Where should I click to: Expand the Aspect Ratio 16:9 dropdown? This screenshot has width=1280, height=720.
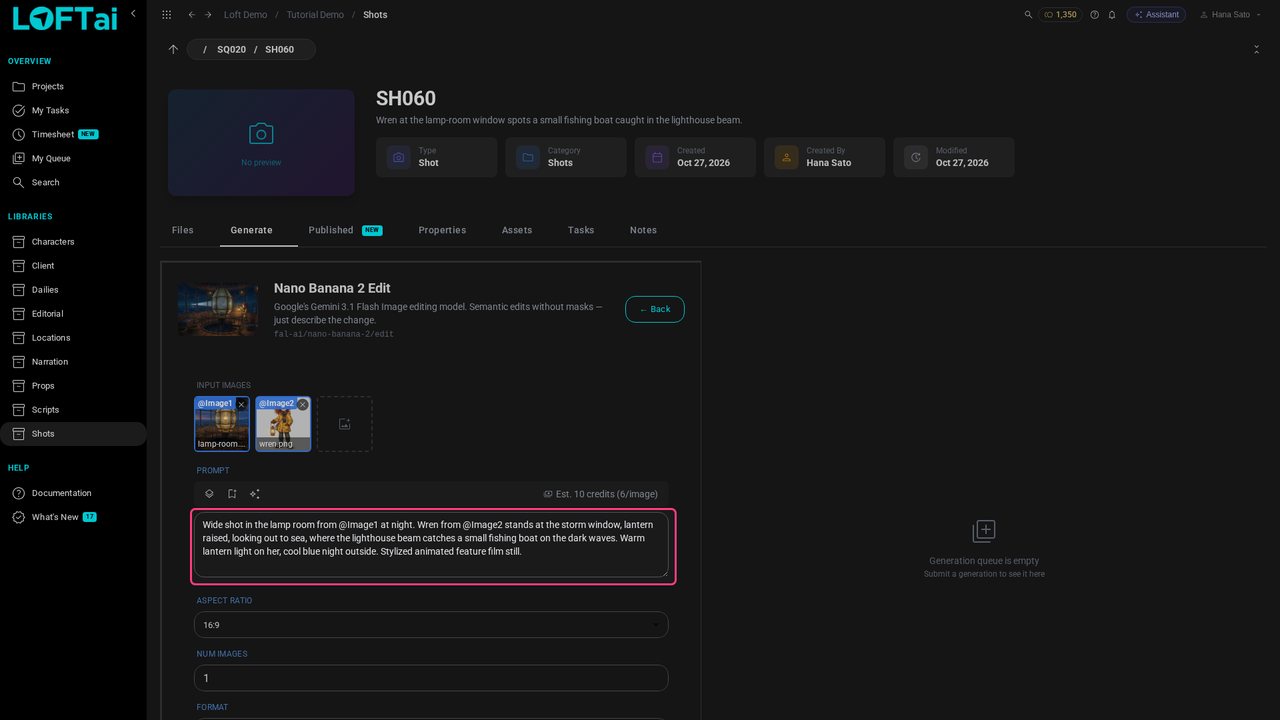[x=431, y=625]
